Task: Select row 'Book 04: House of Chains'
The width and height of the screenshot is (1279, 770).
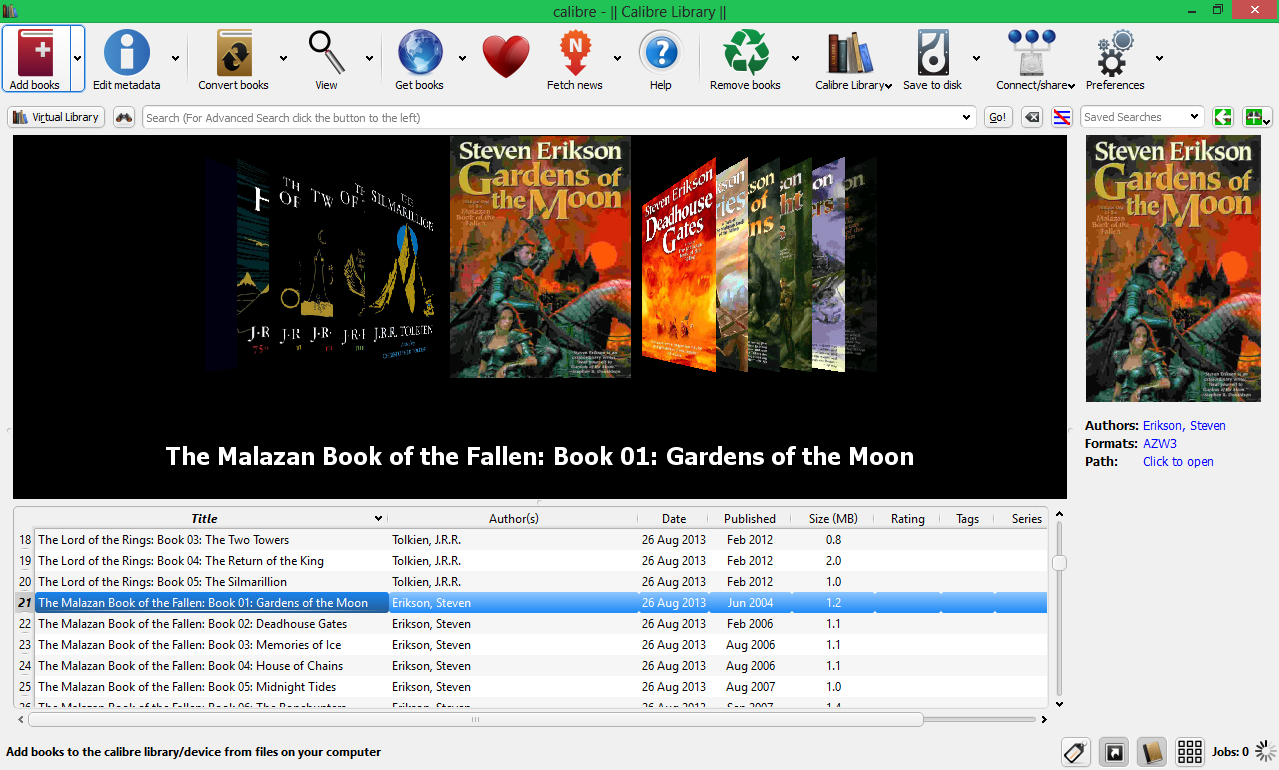Action: click(540, 666)
